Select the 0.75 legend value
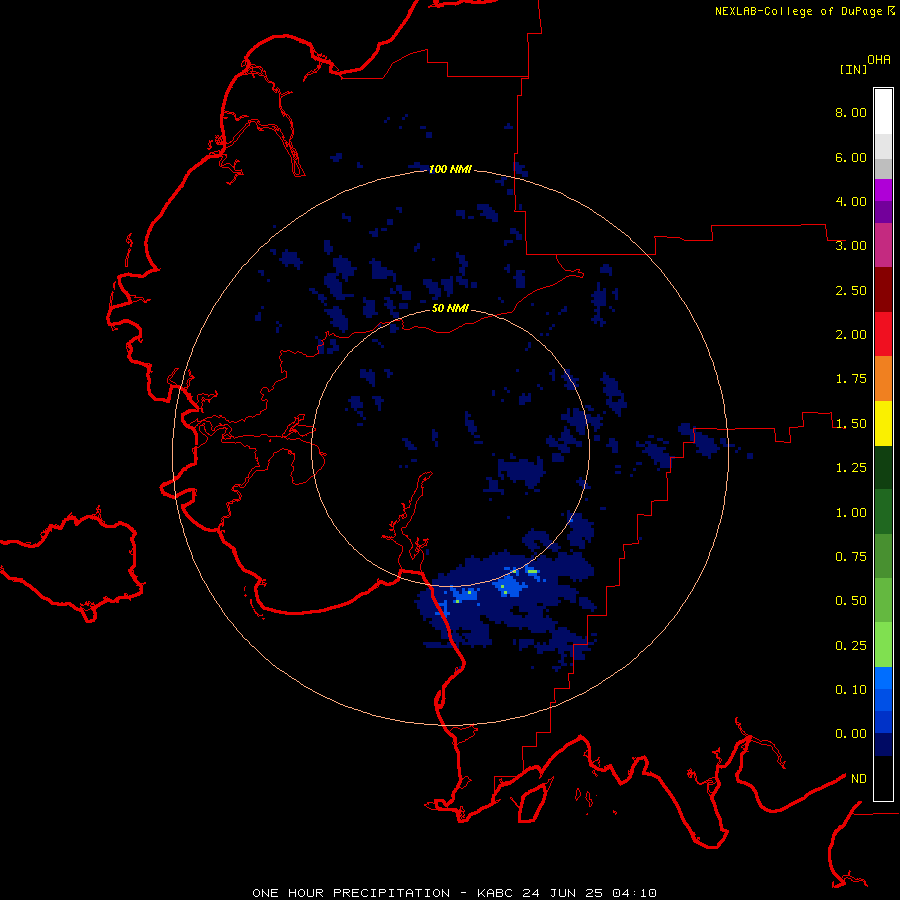Viewport: 900px width, 900px height. point(851,557)
